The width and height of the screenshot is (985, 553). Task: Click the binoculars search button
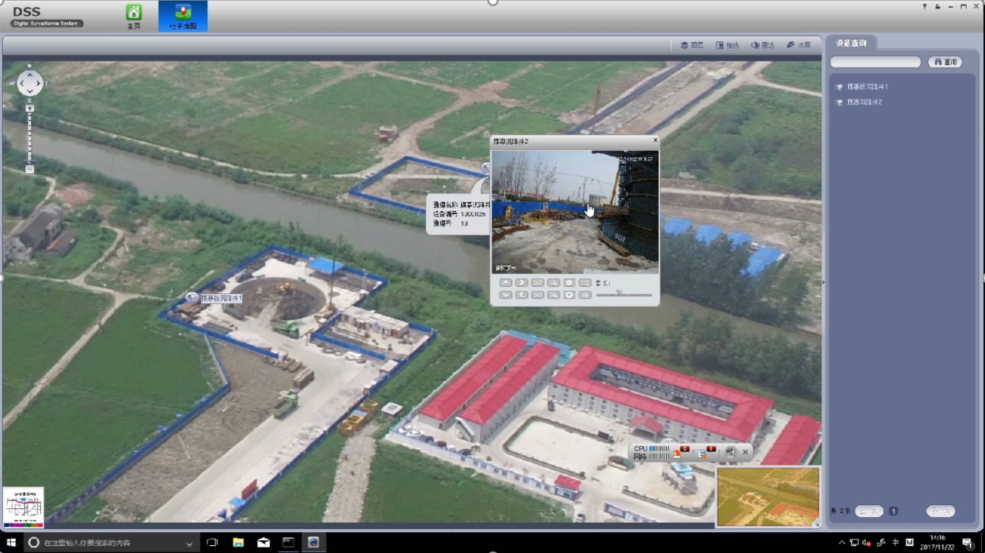945,62
